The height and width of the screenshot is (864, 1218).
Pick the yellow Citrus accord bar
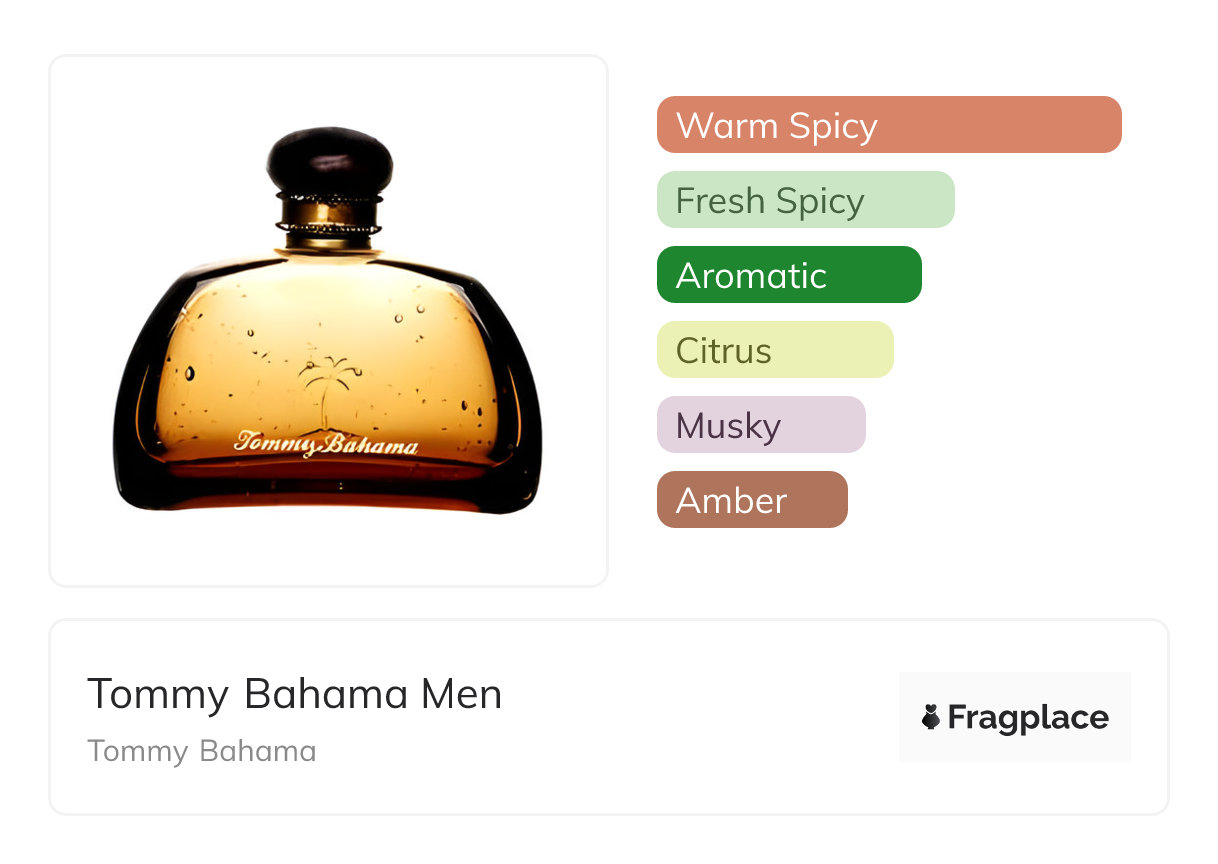pos(774,350)
